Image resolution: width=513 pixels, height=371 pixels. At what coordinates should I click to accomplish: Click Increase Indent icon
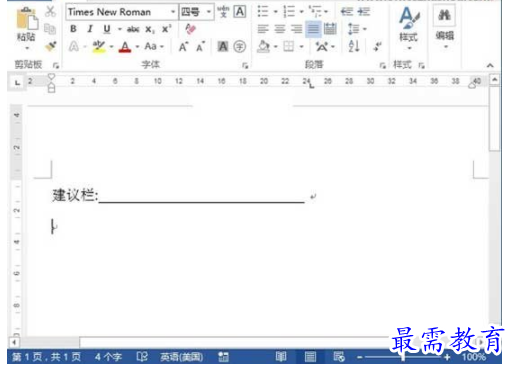[x=363, y=12]
